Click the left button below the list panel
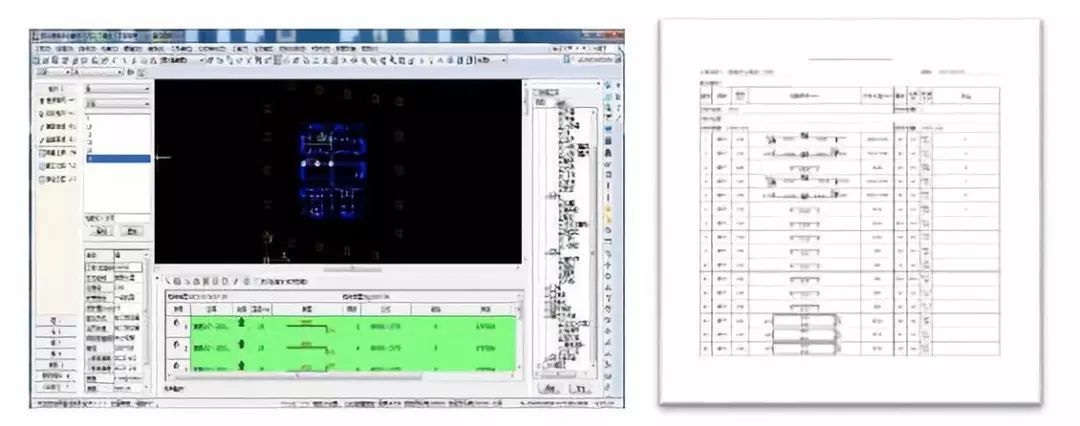Image resolution: width=1080 pixels, height=426 pixels. (101, 231)
